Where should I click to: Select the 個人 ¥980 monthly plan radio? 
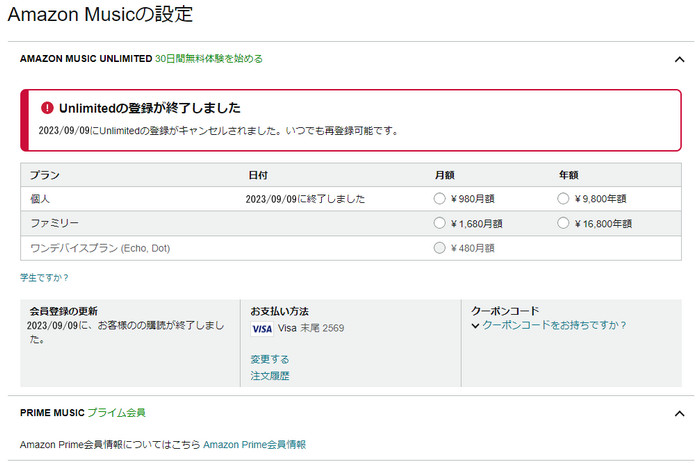[x=439, y=198]
